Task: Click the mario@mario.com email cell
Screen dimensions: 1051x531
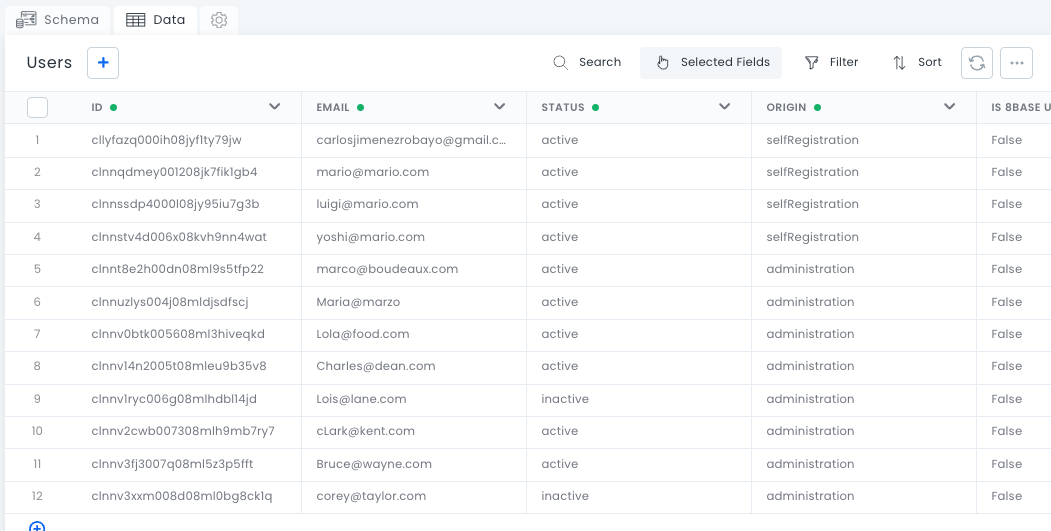Action: (x=372, y=172)
